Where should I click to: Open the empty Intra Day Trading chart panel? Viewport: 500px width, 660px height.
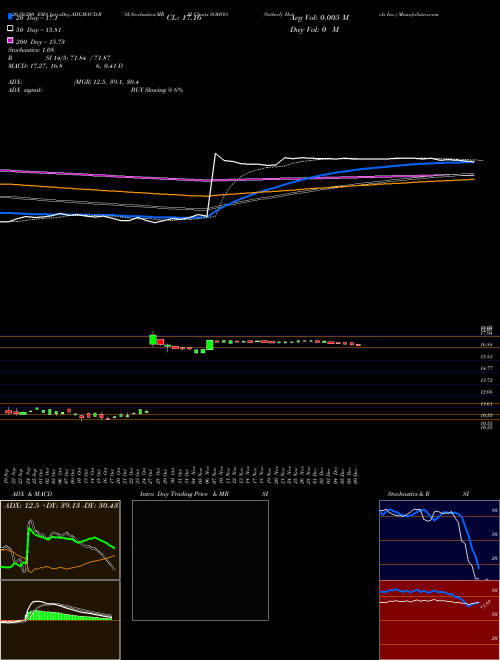(200, 560)
